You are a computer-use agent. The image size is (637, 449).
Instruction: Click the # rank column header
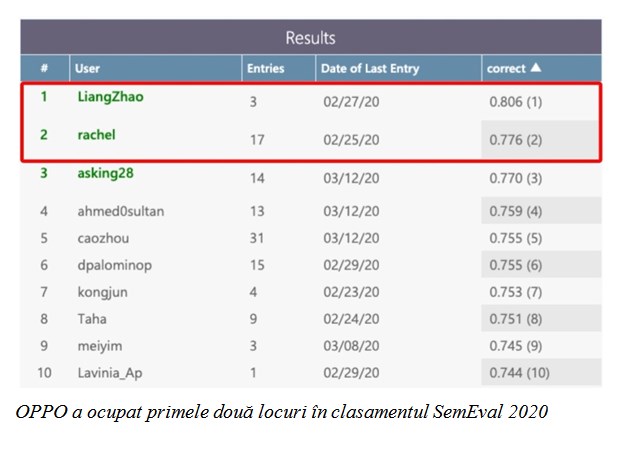[44, 69]
